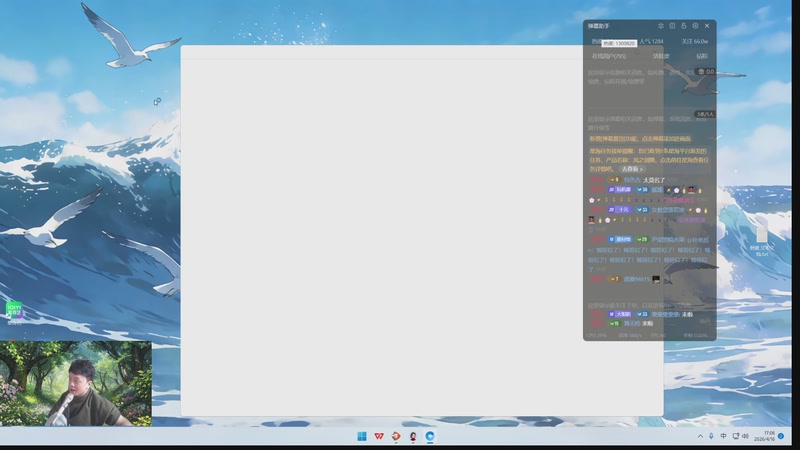The width and height of the screenshot is (800, 450).
Task: Open the 新建 文本文档.txt desktop file
Action: [761, 241]
